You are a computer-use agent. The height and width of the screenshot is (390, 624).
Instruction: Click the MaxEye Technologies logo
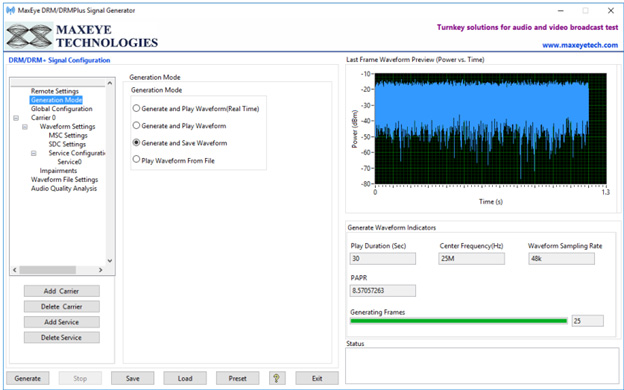(82, 36)
